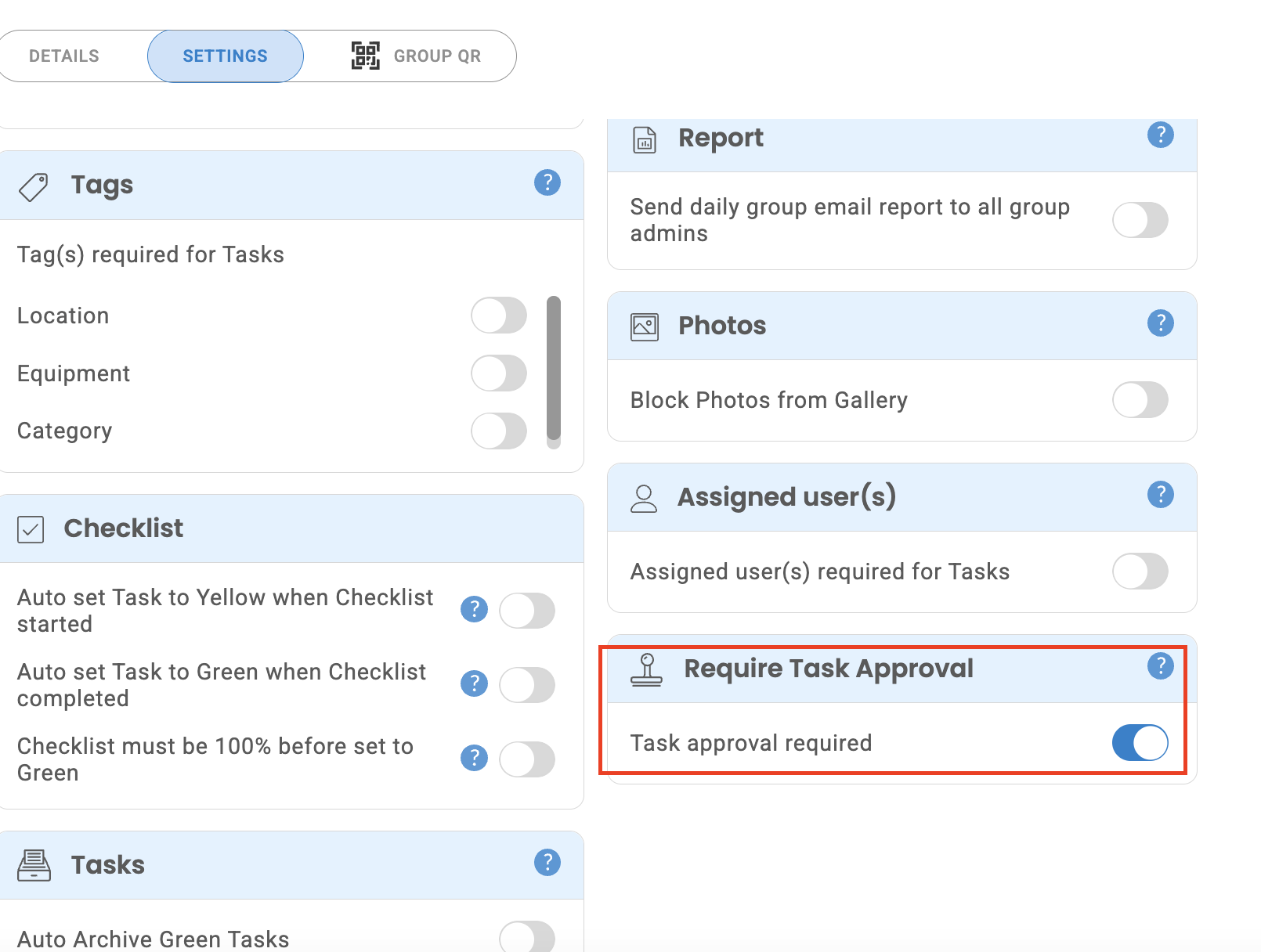1261x952 pixels.
Task: Toggle Equipment tag requirement
Action: pyautogui.click(x=499, y=373)
